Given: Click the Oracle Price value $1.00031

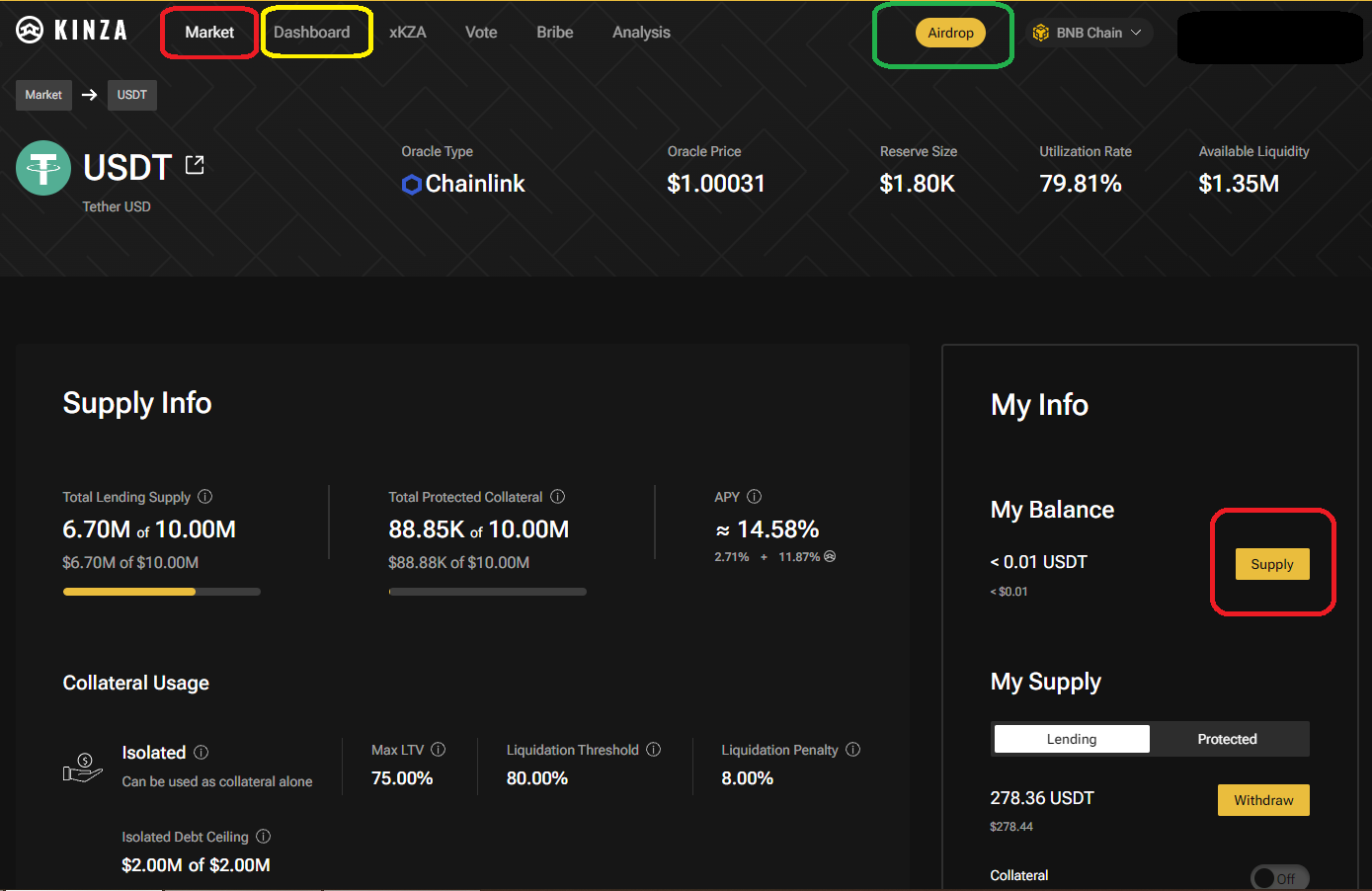Looking at the screenshot, I should [716, 184].
